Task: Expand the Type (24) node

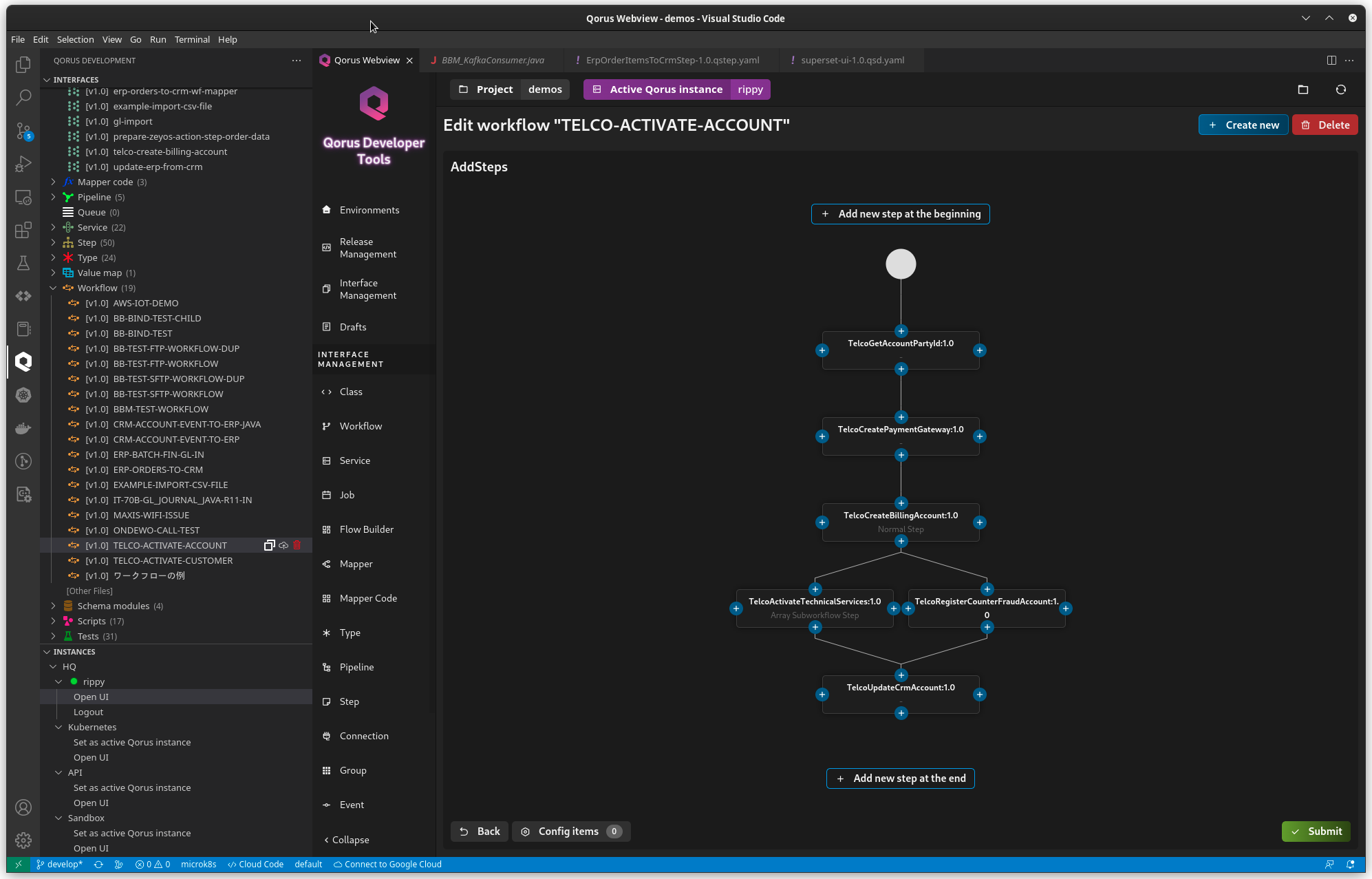Action: (53, 257)
